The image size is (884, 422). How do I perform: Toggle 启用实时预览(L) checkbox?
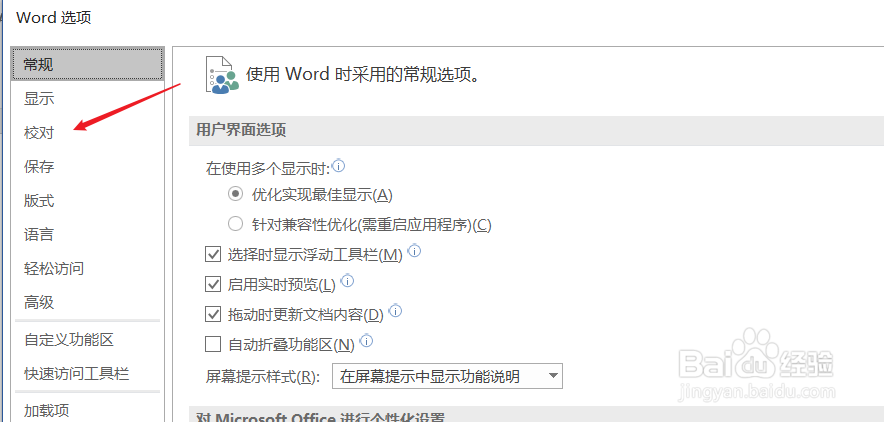pos(213,285)
